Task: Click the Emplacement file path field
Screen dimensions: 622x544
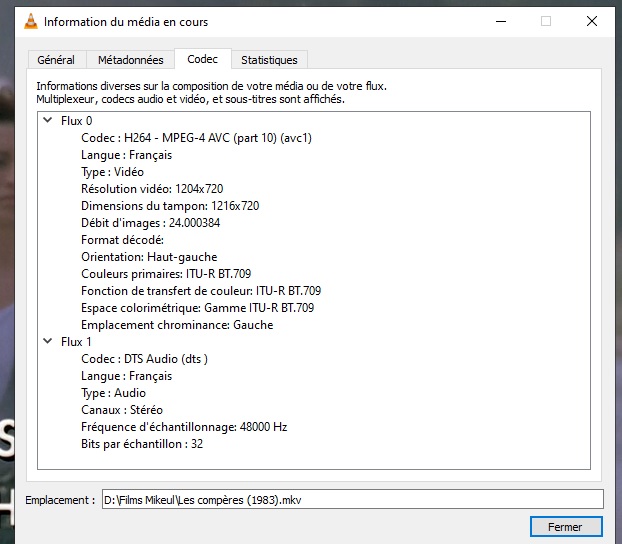Action: tap(353, 499)
